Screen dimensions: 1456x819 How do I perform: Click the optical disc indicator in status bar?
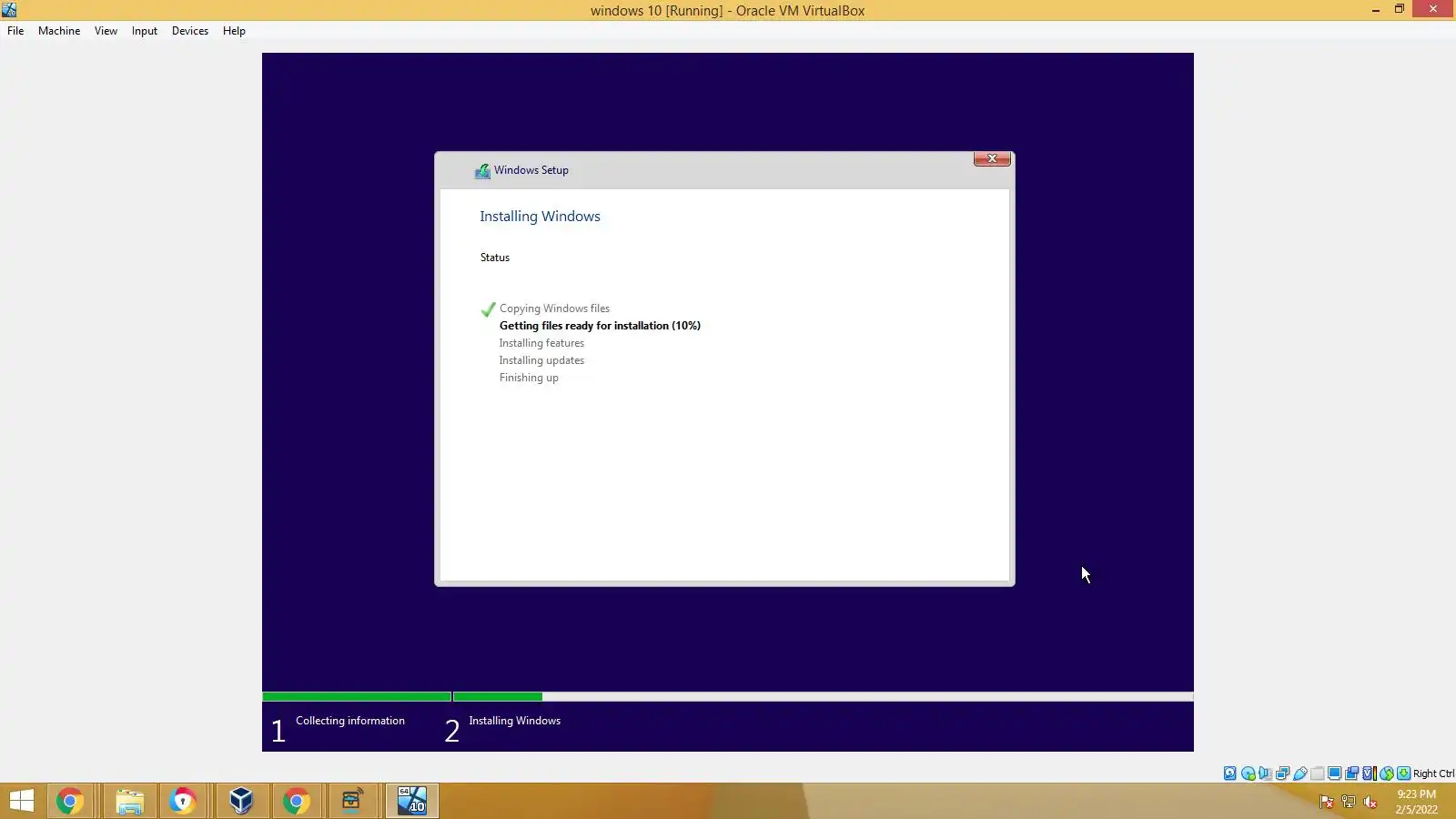(x=1248, y=773)
